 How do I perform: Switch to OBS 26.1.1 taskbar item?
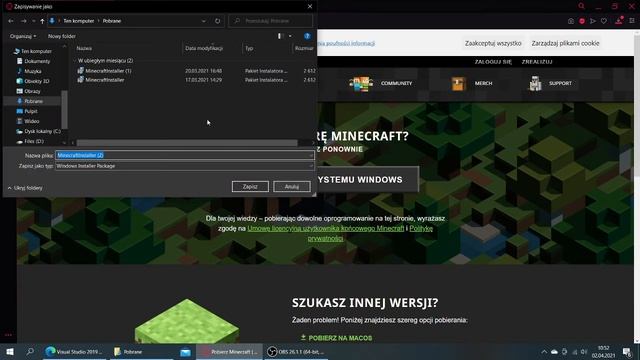coord(296,351)
